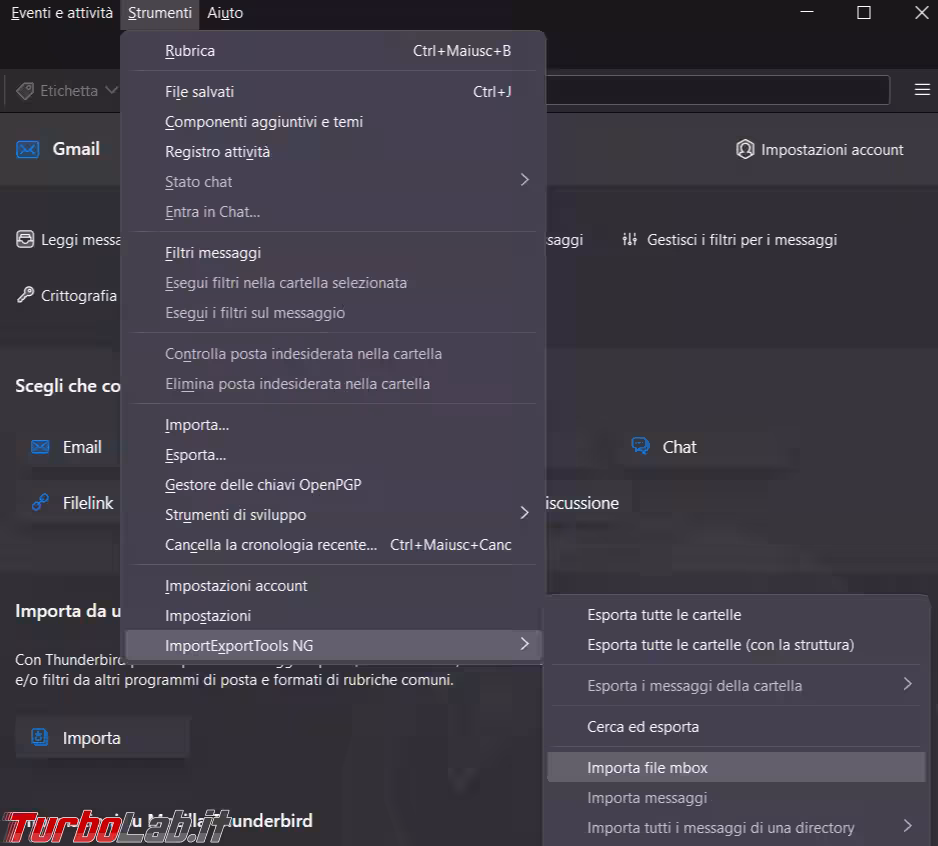Click into the search field at top
The width and height of the screenshot is (938, 846).
pyautogui.click(x=715, y=90)
